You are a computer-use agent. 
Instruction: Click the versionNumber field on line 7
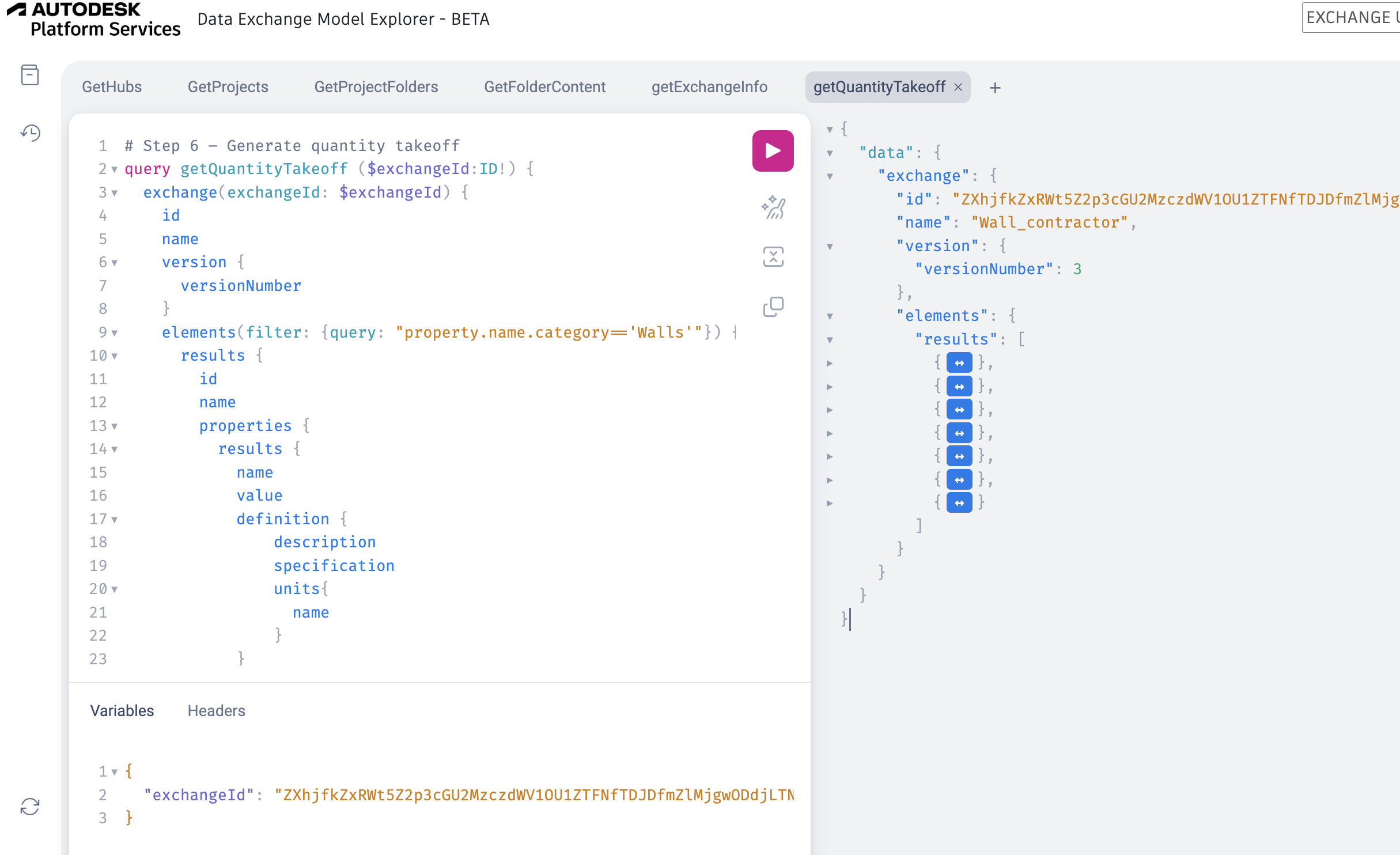pos(241,286)
